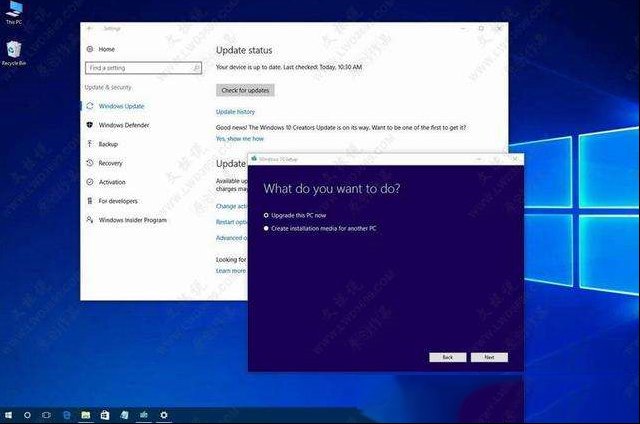Click the Windows 10 Setup title bar icon
Screen dimensions: 640x424
click(254, 159)
